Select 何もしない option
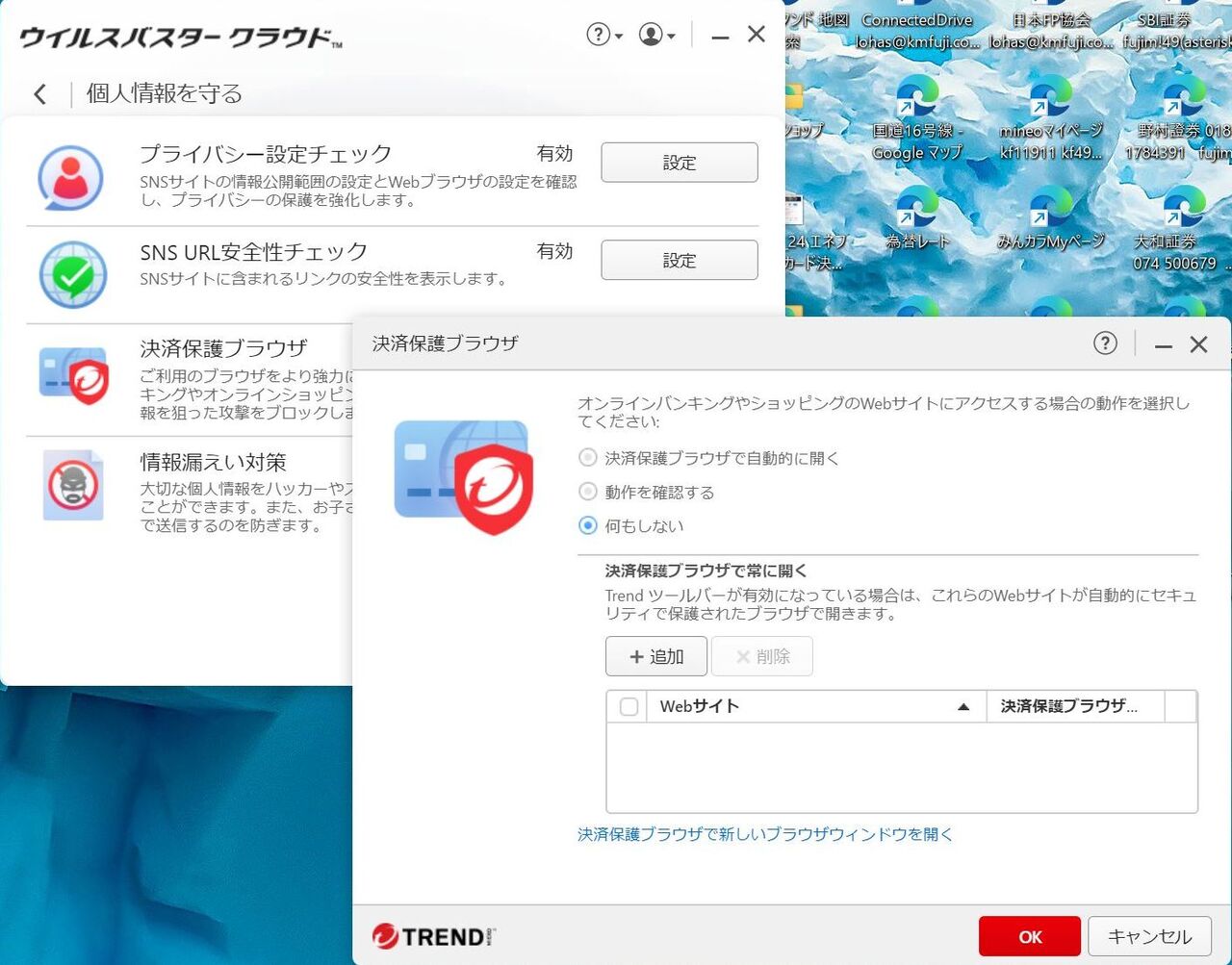 [x=631, y=525]
